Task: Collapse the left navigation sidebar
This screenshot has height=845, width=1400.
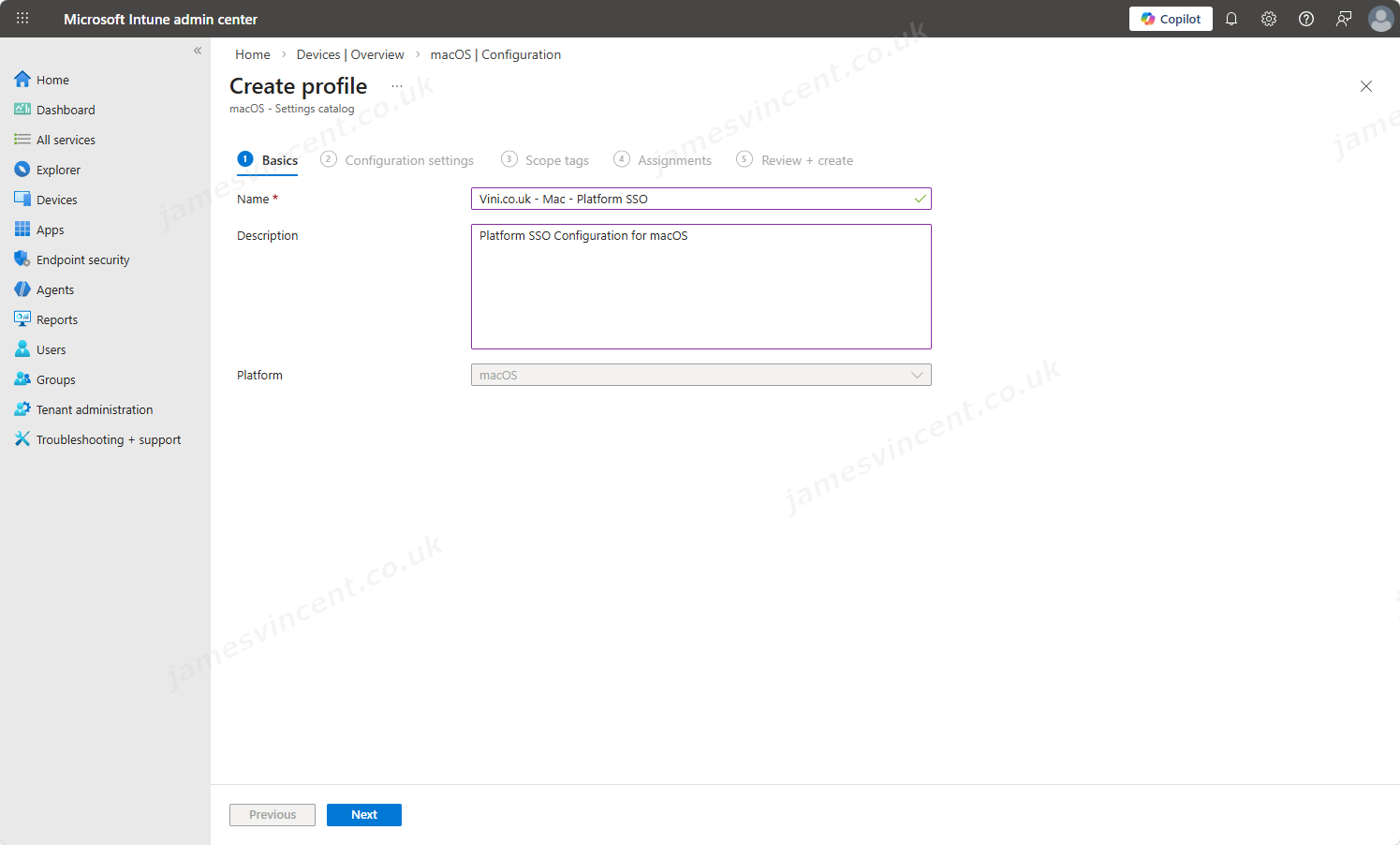Action: point(198,51)
